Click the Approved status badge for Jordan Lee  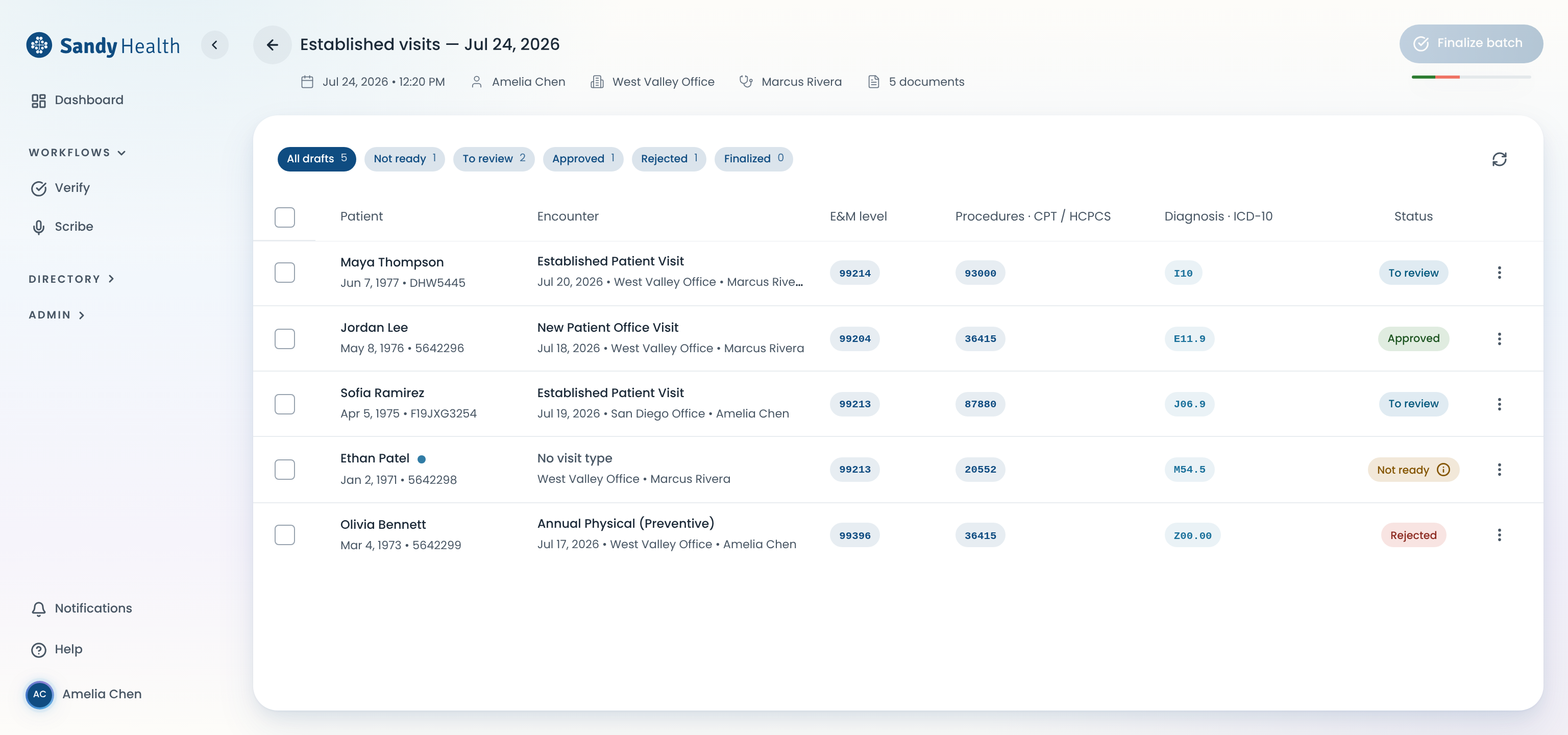(x=1413, y=338)
